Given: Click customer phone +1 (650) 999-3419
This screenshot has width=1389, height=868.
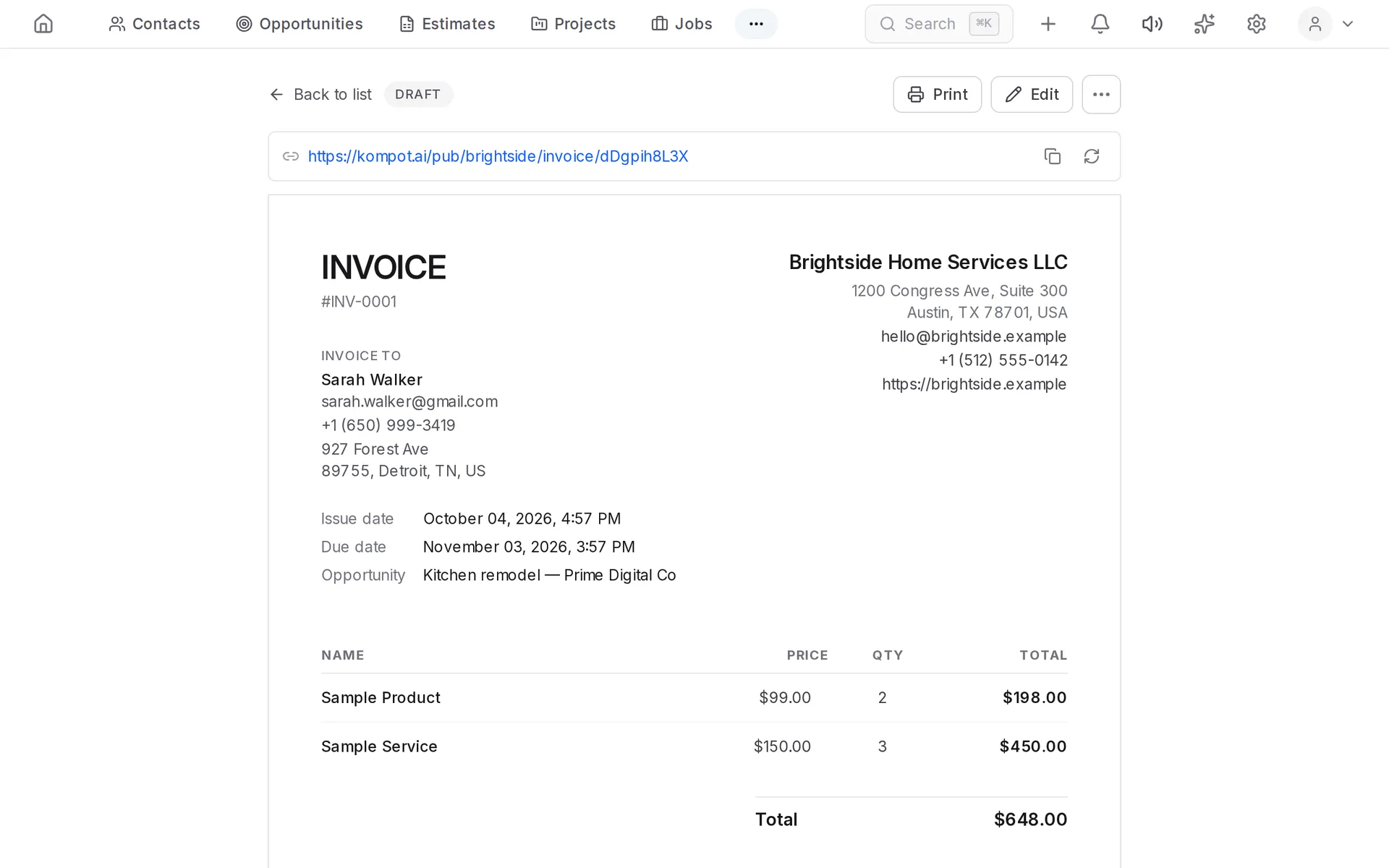Looking at the screenshot, I should coord(388,425).
